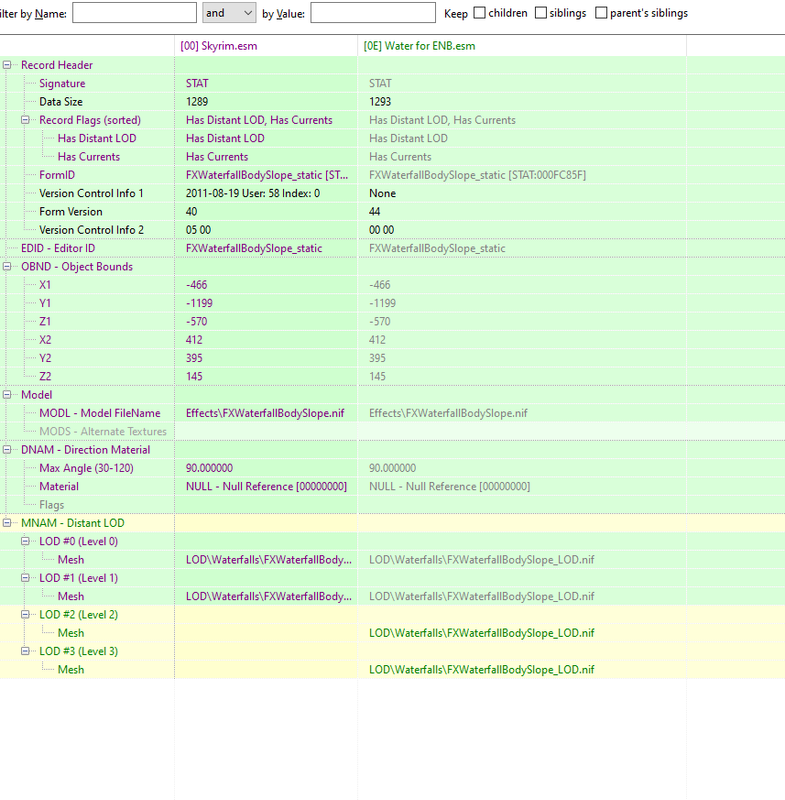Image resolution: width=785 pixels, height=800 pixels.
Task: Click the Mesh label under LOD #1
Action: (x=71, y=596)
